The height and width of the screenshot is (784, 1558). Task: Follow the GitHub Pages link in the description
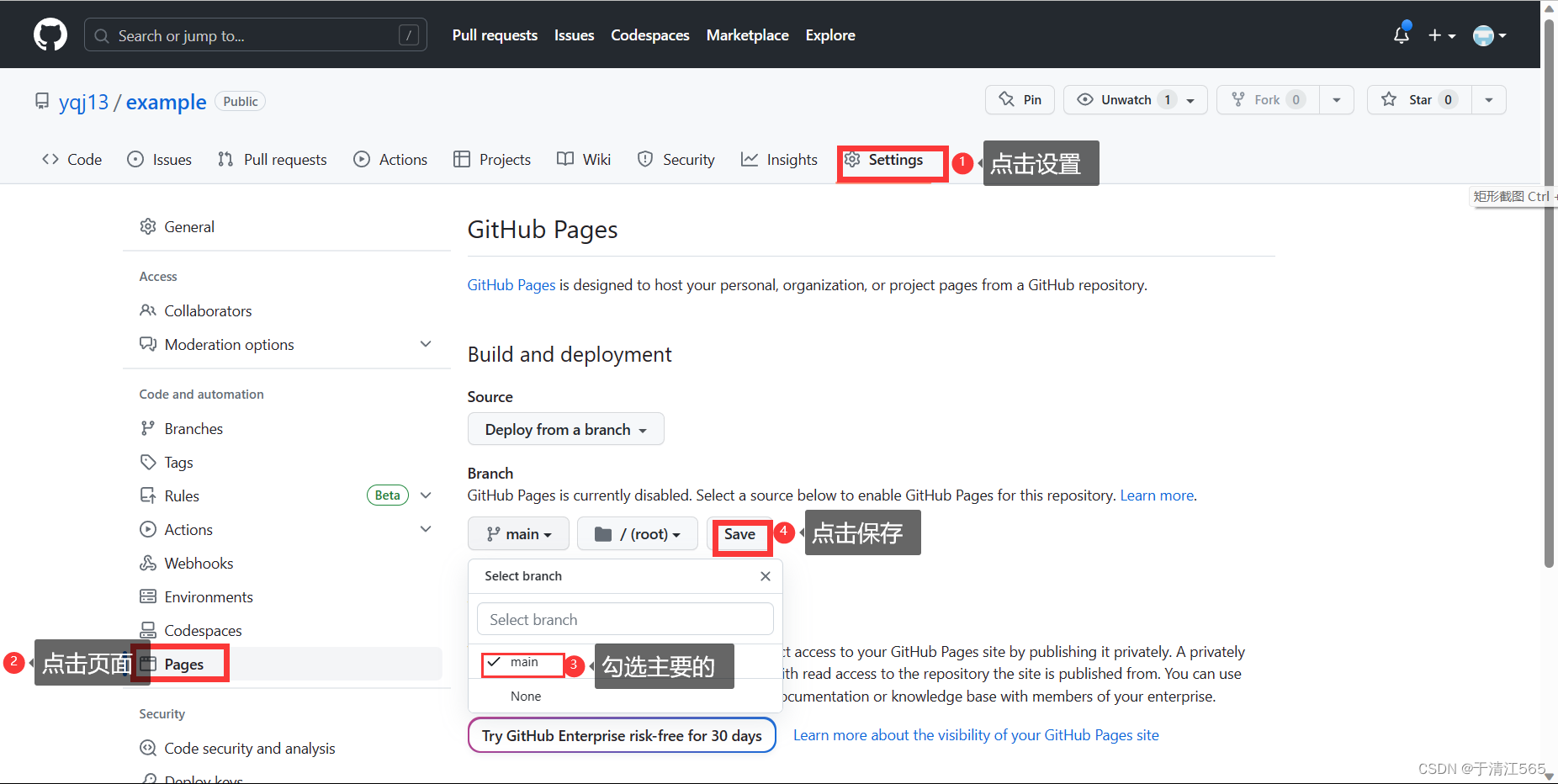511,285
